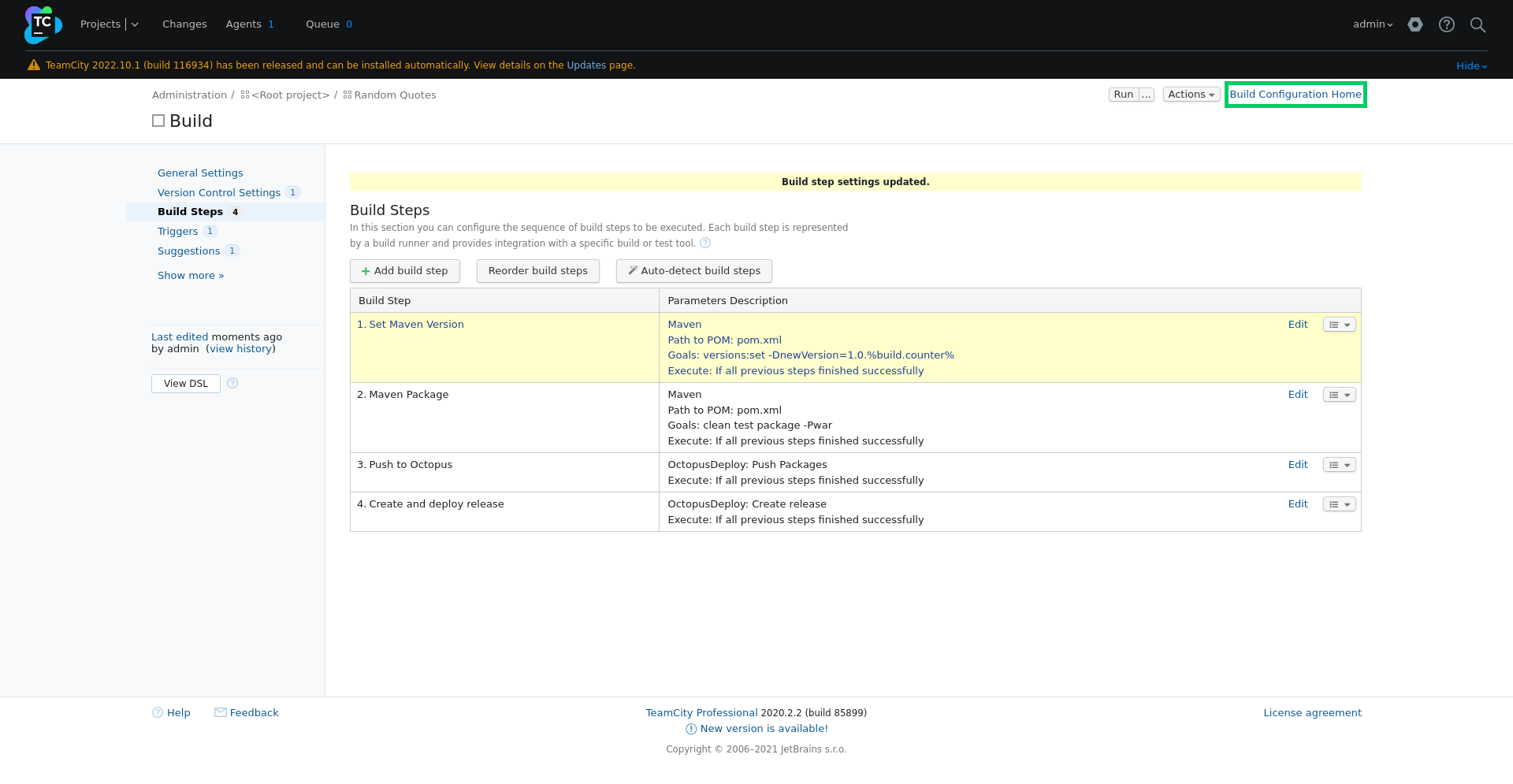
Task: Edit the Create and deploy release step
Action: pyautogui.click(x=1298, y=504)
